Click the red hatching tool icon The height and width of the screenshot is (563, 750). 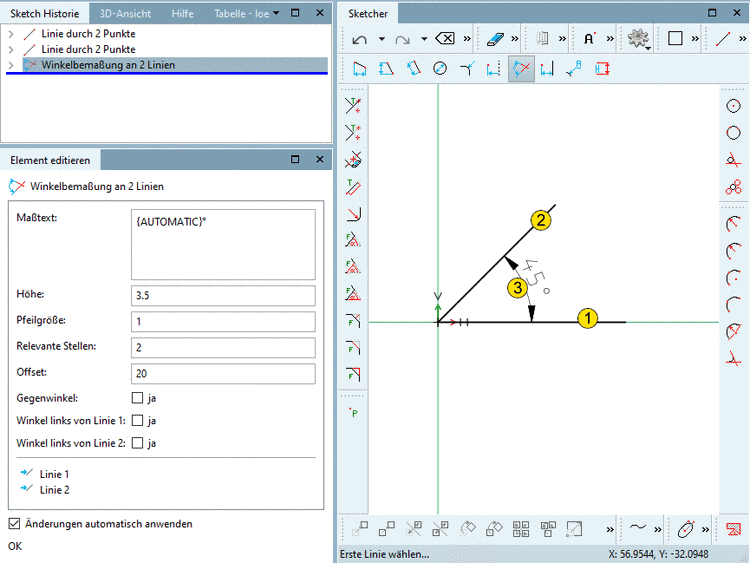[733, 529]
